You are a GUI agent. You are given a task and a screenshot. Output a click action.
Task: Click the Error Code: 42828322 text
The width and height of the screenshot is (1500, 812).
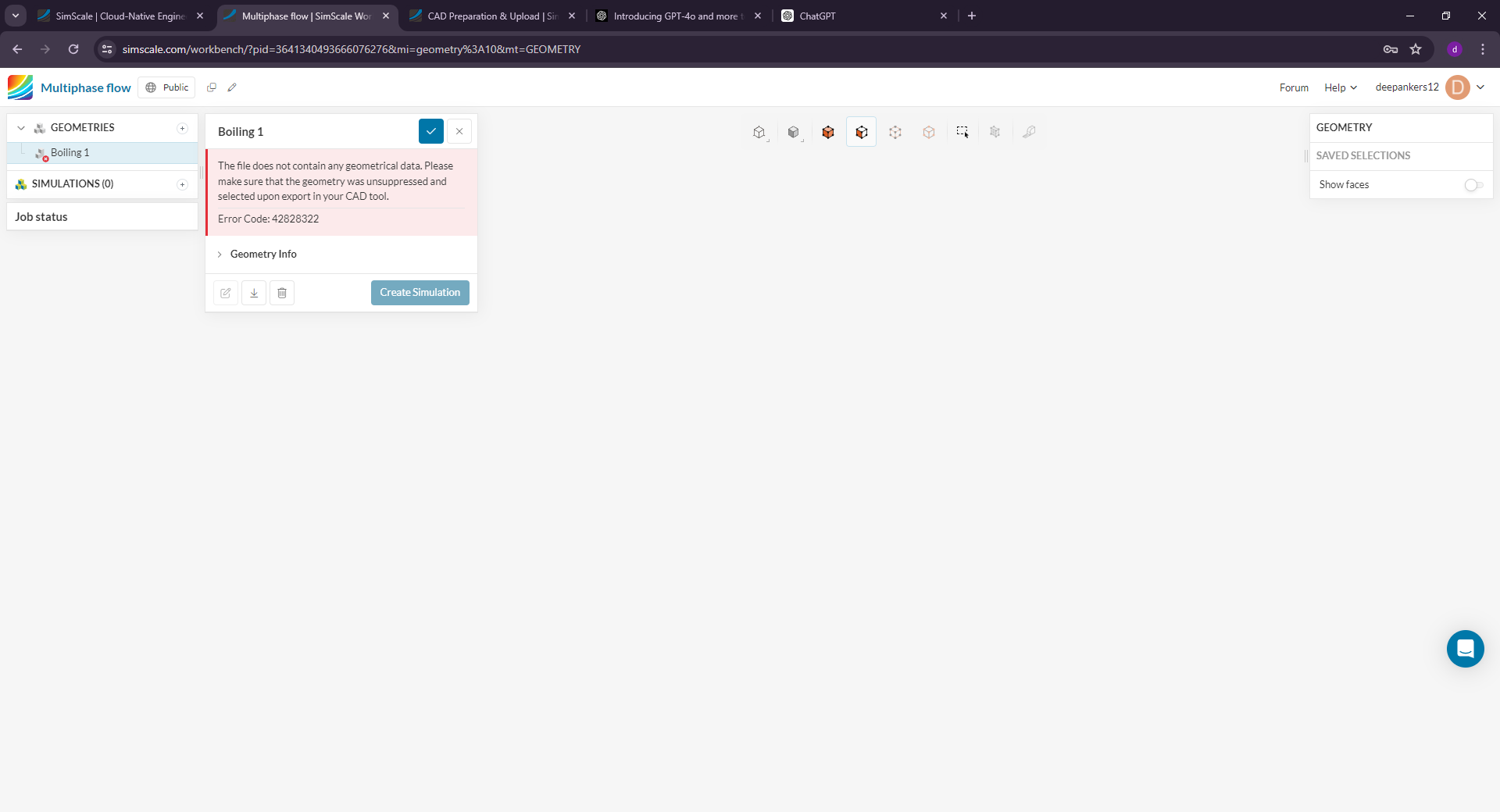coord(269,219)
